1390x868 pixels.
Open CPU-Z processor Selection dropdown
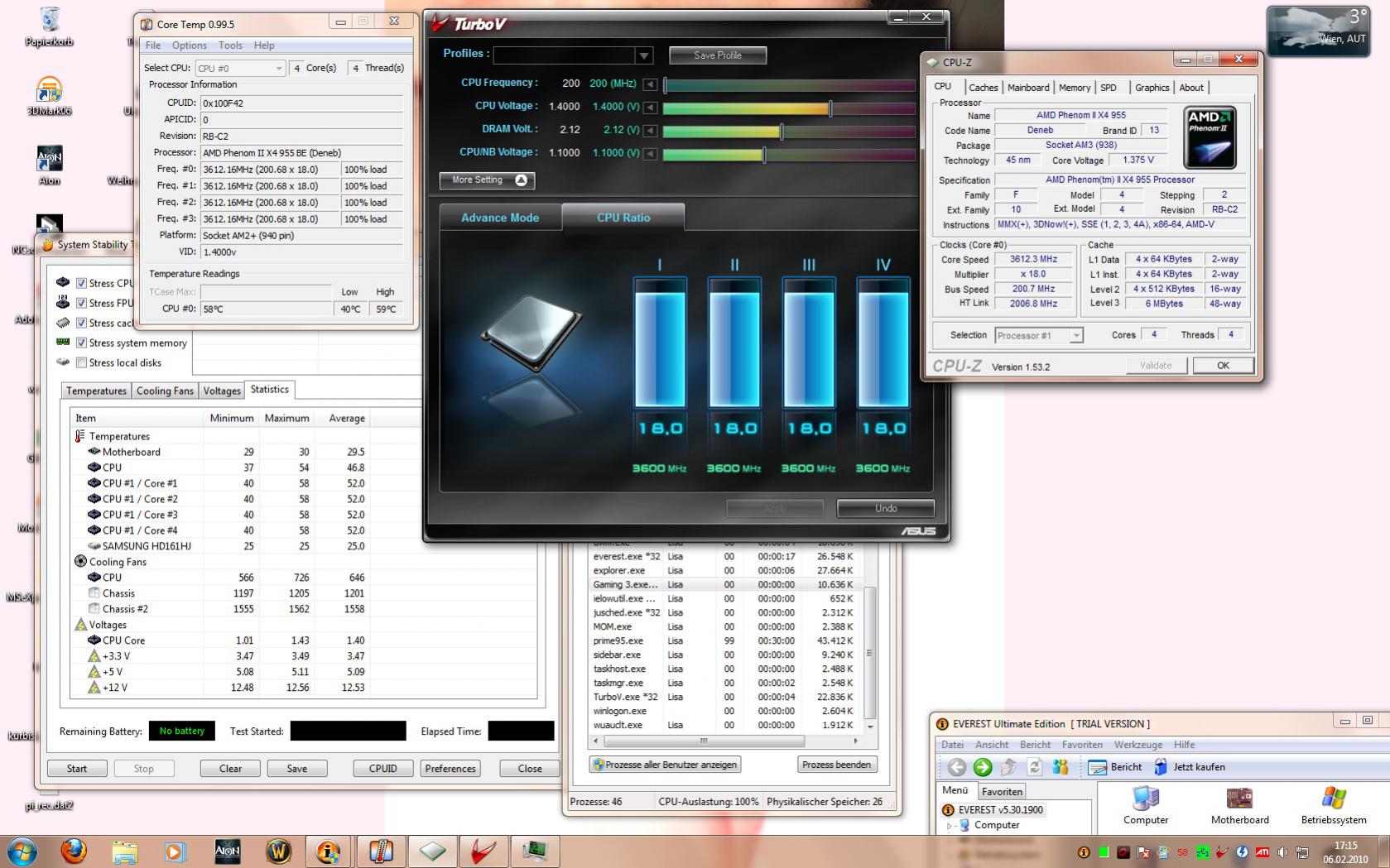pos(1039,335)
